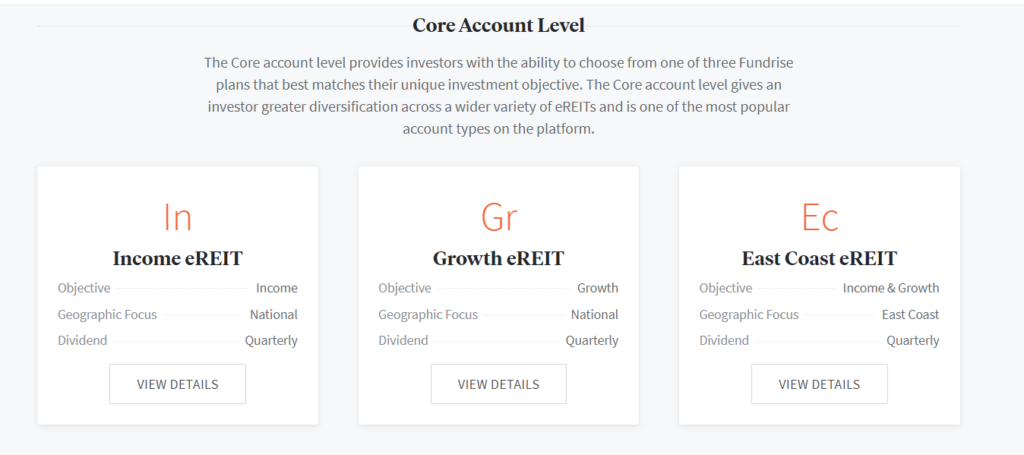This screenshot has width=1024, height=455.
Task: Click the 'Quarterly' dividend value on Growth eREIT card
Action: coord(592,341)
